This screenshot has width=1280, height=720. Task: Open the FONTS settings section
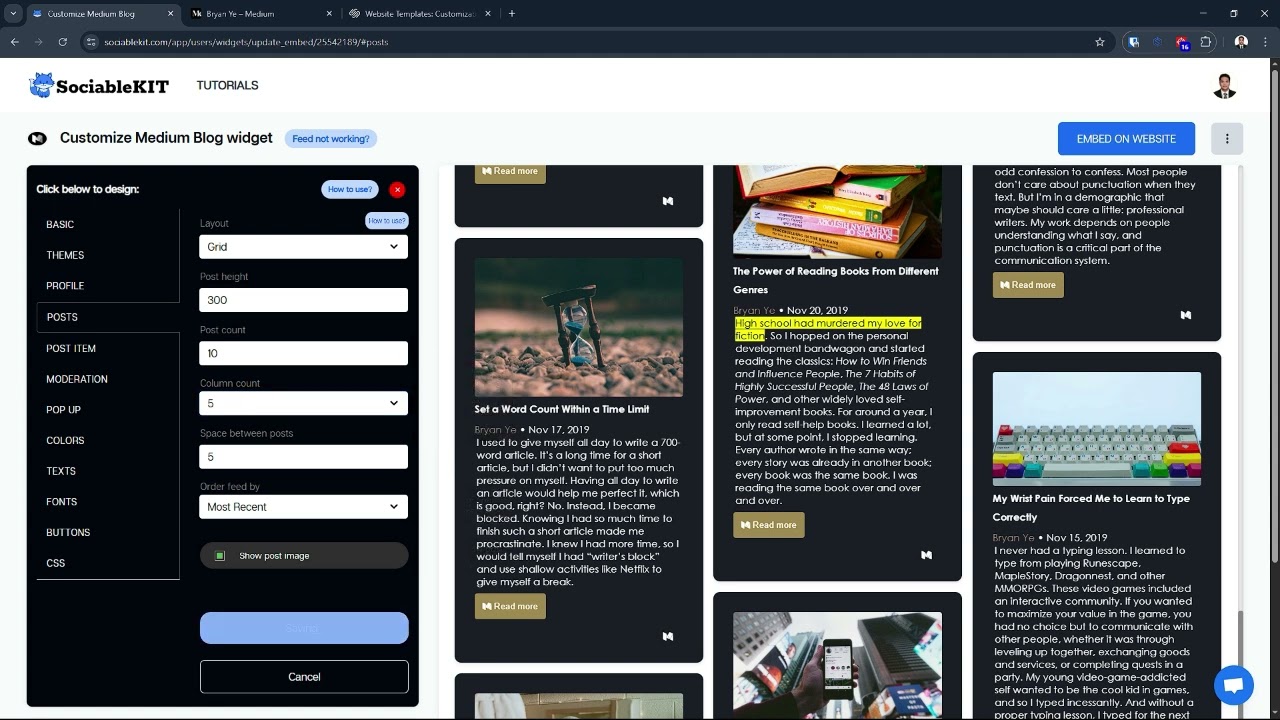[61, 502]
